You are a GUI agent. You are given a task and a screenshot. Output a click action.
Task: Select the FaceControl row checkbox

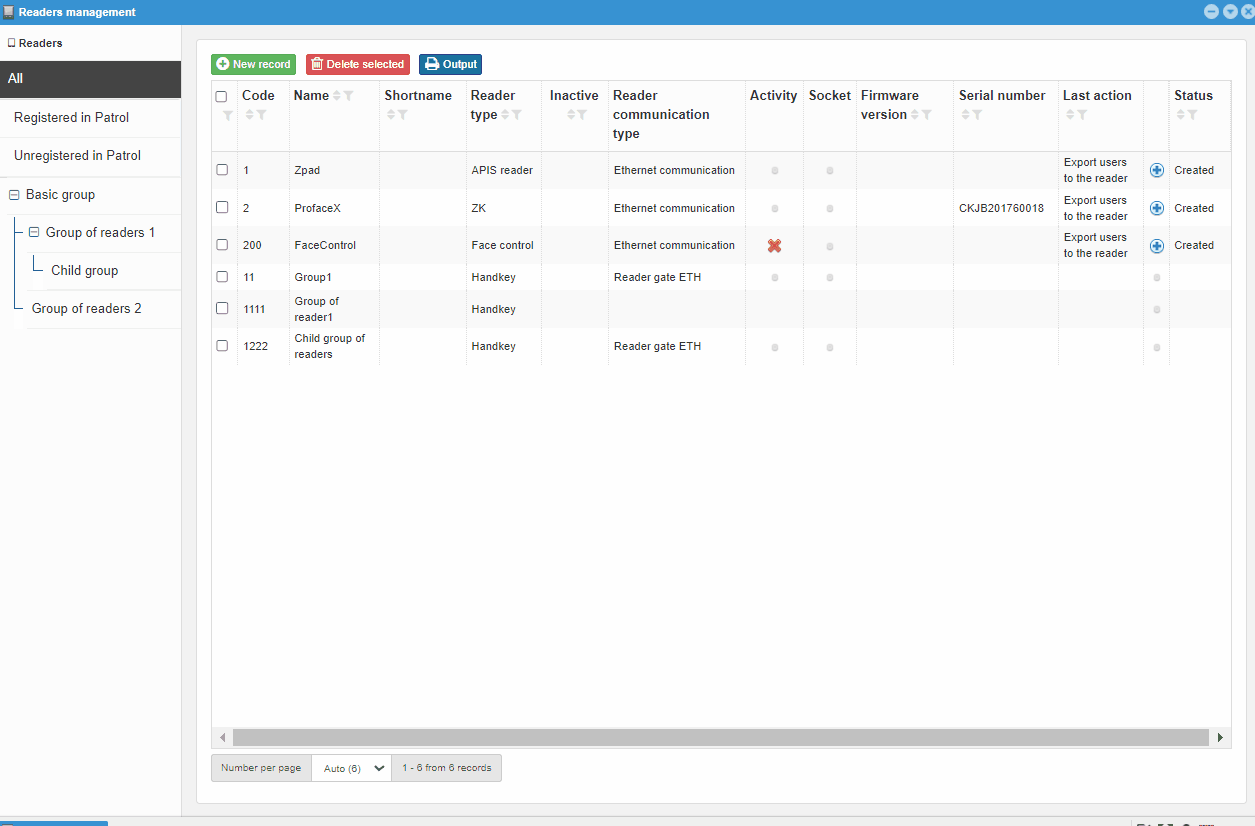(x=222, y=245)
